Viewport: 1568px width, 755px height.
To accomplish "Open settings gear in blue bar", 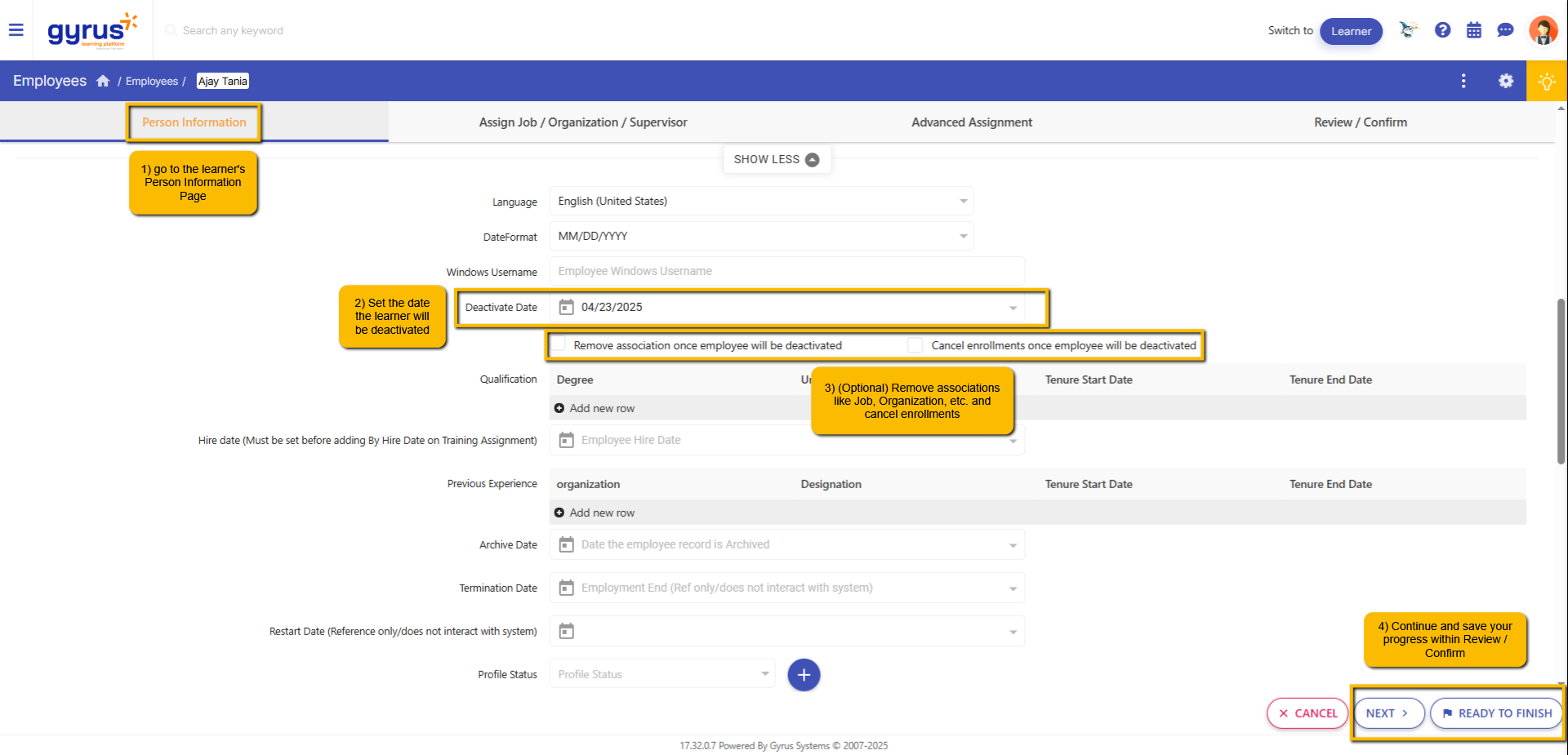I will tap(1505, 81).
